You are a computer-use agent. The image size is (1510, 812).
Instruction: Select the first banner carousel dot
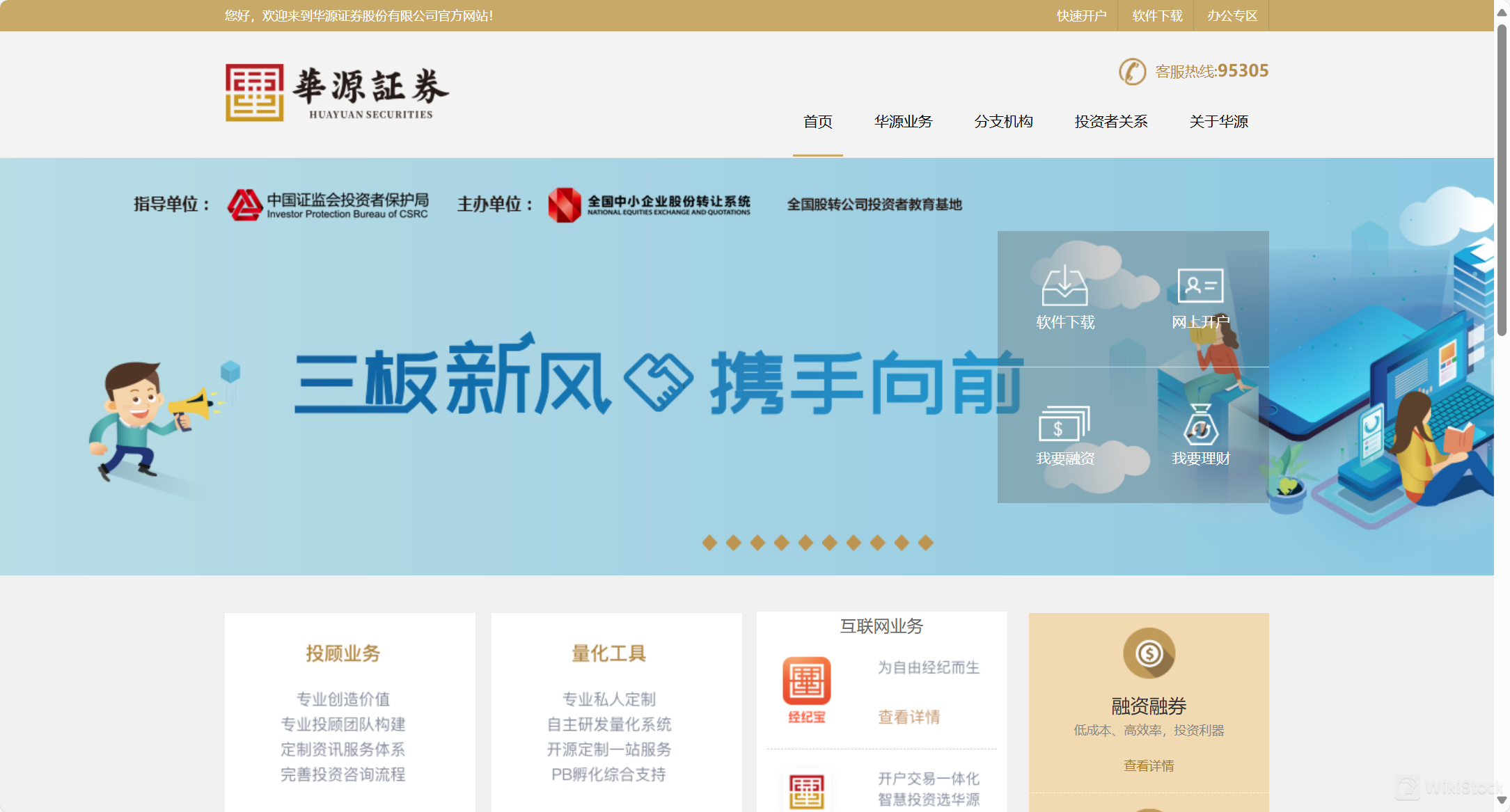(709, 543)
